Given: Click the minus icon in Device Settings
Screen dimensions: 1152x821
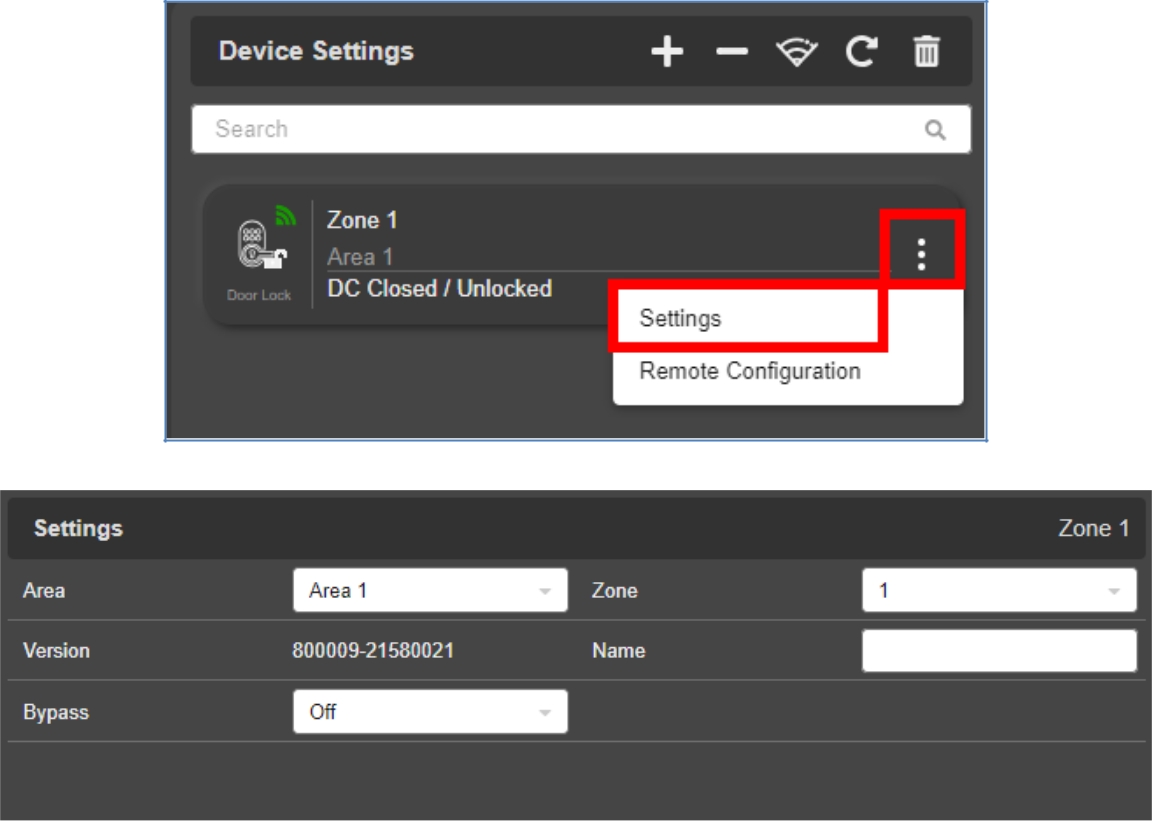Looking at the screenshot, I should (732, 51).
